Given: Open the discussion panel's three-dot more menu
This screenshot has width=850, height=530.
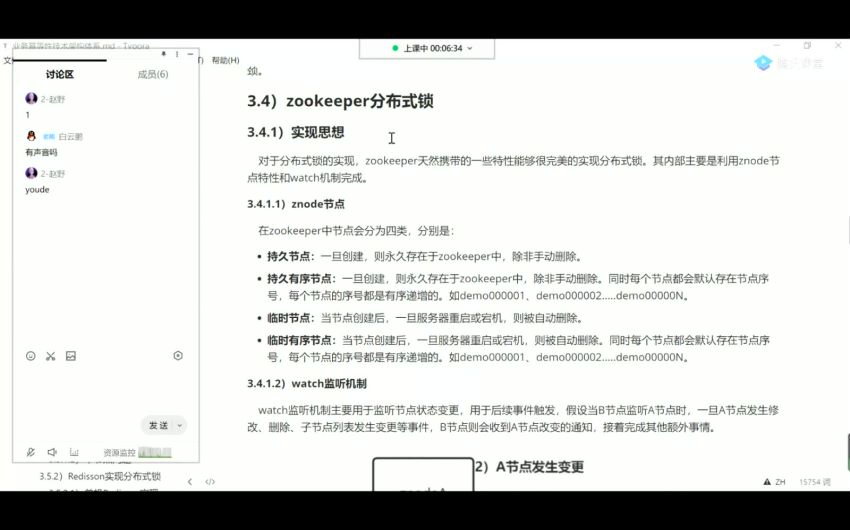Looking at the screenshot, I should coord(177,54).
